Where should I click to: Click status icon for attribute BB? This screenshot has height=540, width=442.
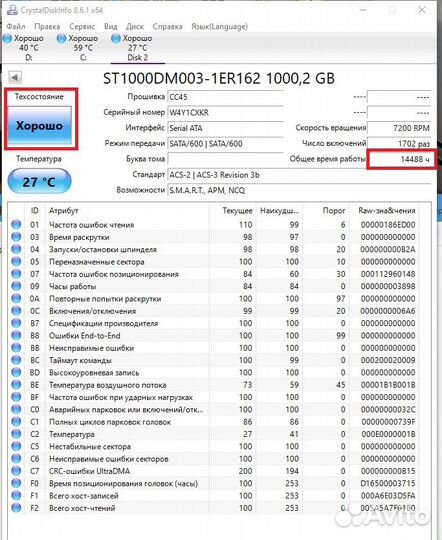[16, 348]
